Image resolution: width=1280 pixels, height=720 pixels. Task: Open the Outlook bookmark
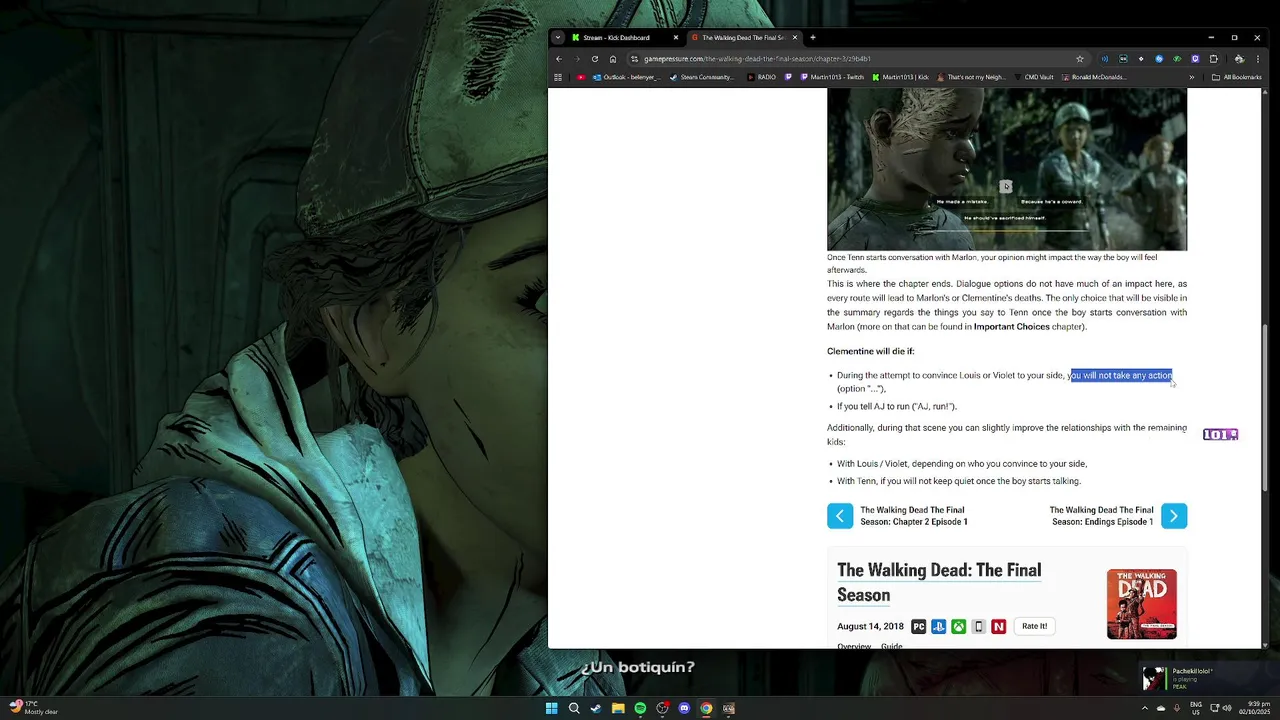click(x=625, y=77)
